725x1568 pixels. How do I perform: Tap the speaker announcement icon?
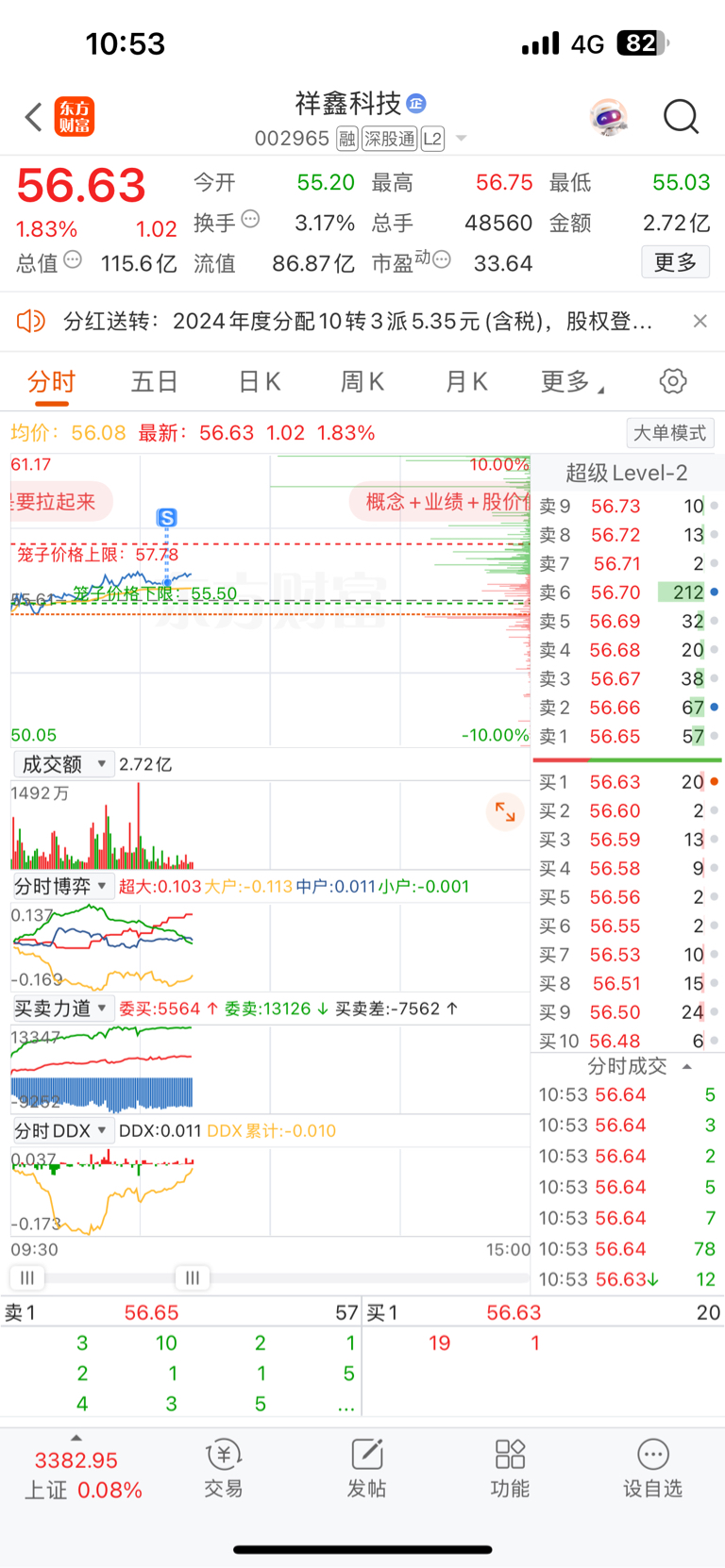coord(31,321)
